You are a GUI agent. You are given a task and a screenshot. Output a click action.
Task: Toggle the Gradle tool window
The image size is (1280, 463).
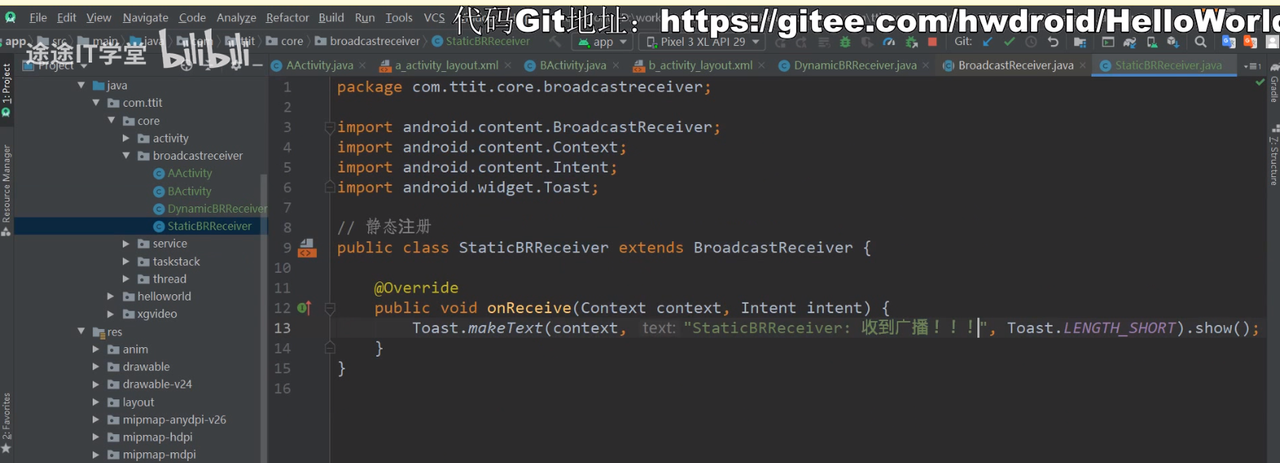point(1273,85)
